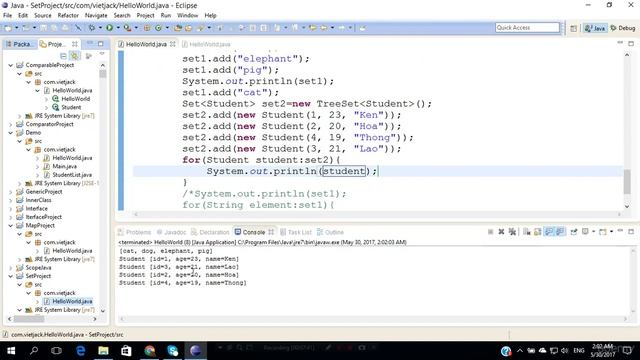640x360 pixels.
Task: Open the Window menu
Action: [x=187, y=16]
